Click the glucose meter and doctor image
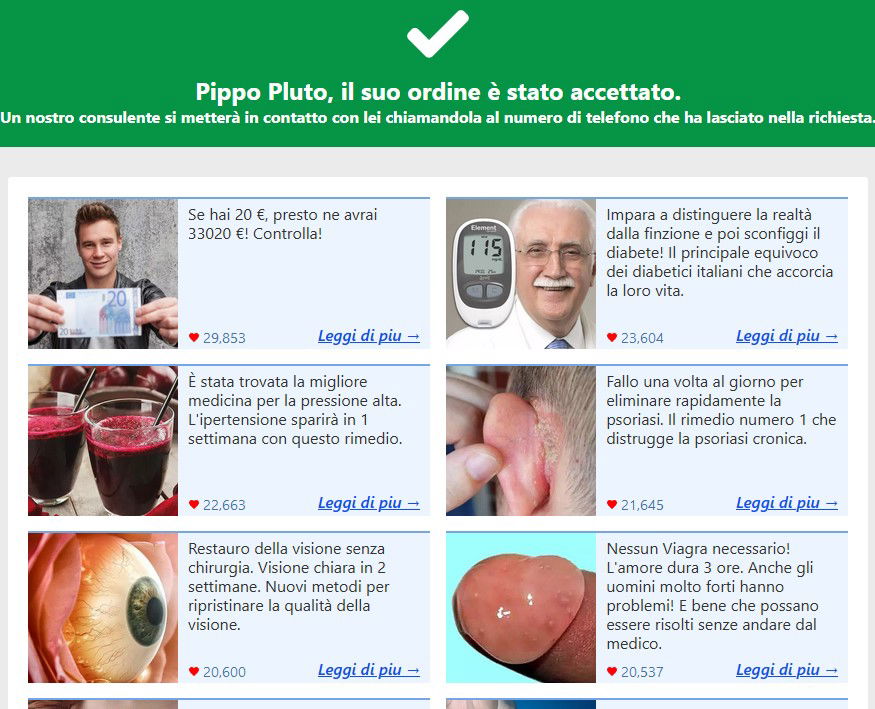Viewport: 875px width, 709px height. click(521, 273)
